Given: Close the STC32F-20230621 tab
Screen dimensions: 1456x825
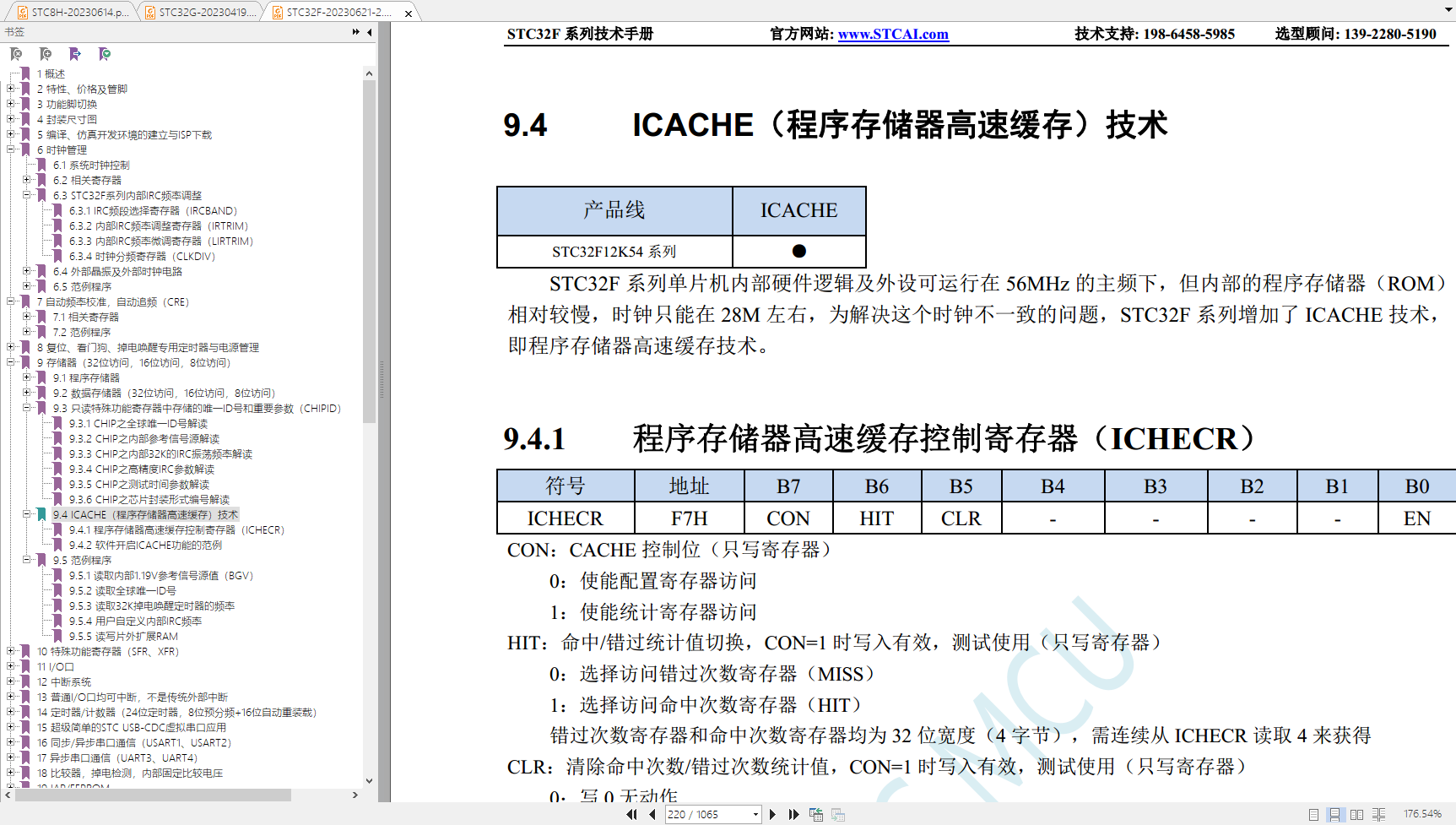Looking at the screenshot, I should point(409,14).
